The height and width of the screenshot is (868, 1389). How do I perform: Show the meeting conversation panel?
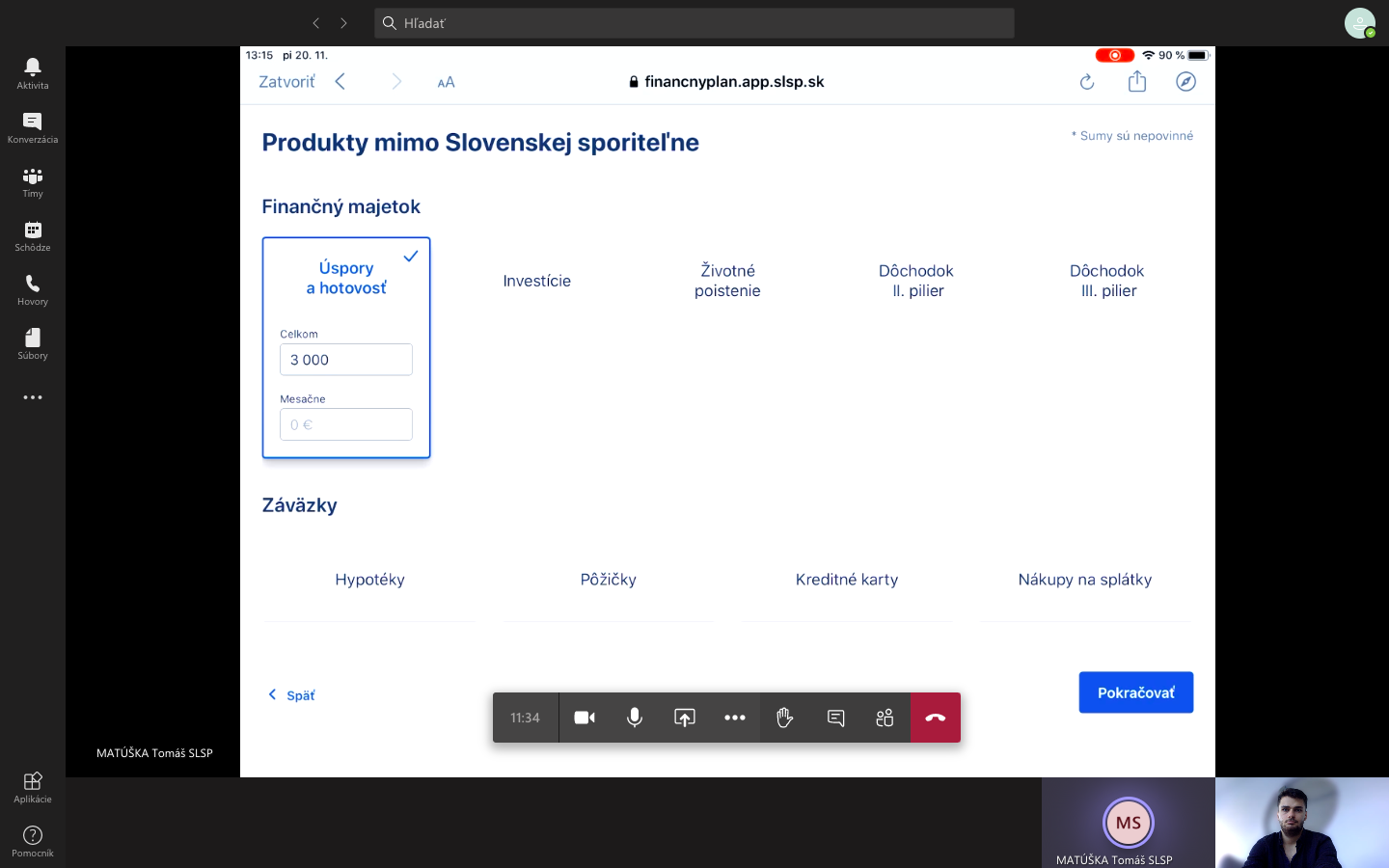pyautogui.click(x=835, y=718)
